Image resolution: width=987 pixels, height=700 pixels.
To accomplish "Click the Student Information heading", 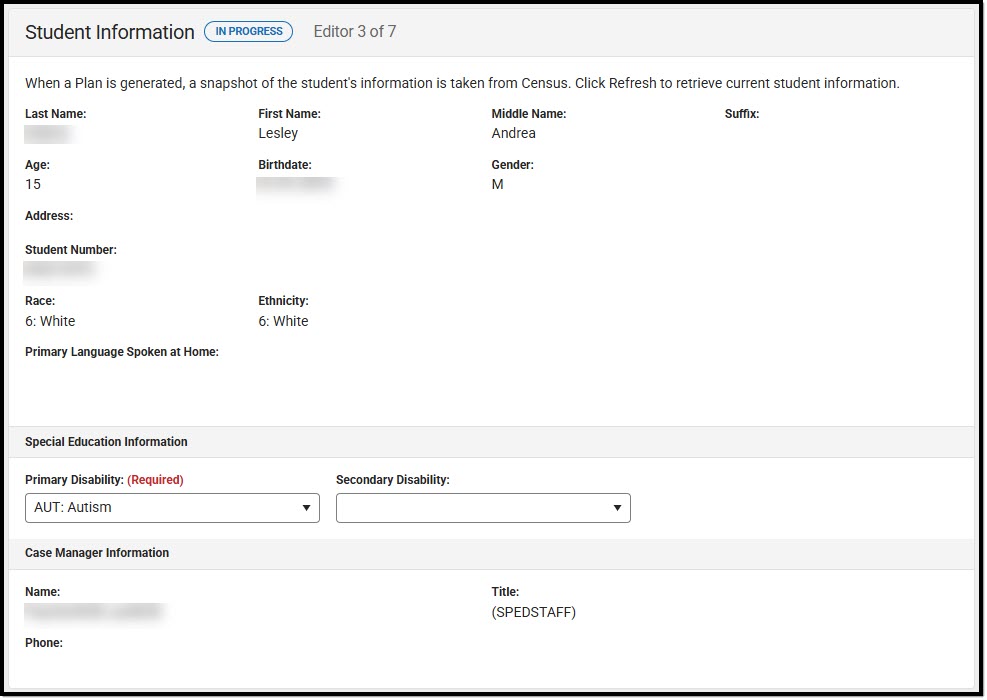I will [x=110, y=32].
